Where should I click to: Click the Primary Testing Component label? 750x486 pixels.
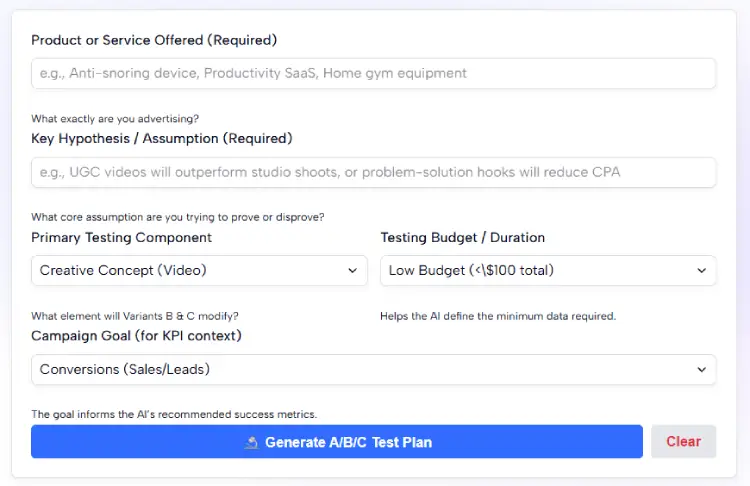pyautogui.click(x=121, y=238)
